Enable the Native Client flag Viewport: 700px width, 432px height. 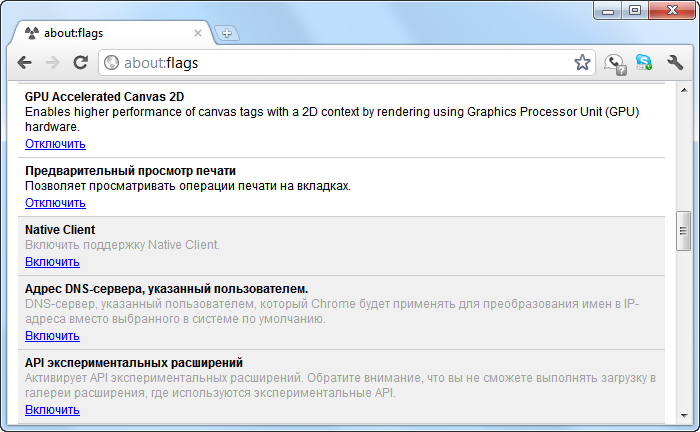(x=52, y=262)
